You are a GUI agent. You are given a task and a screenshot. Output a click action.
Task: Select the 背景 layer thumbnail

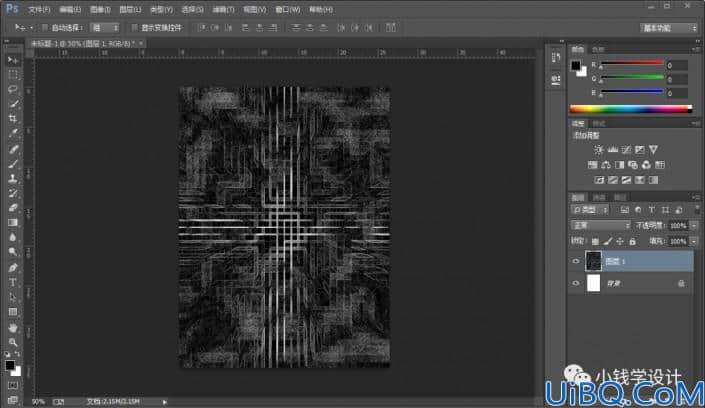pyautogui.click(x=593, y=283)
